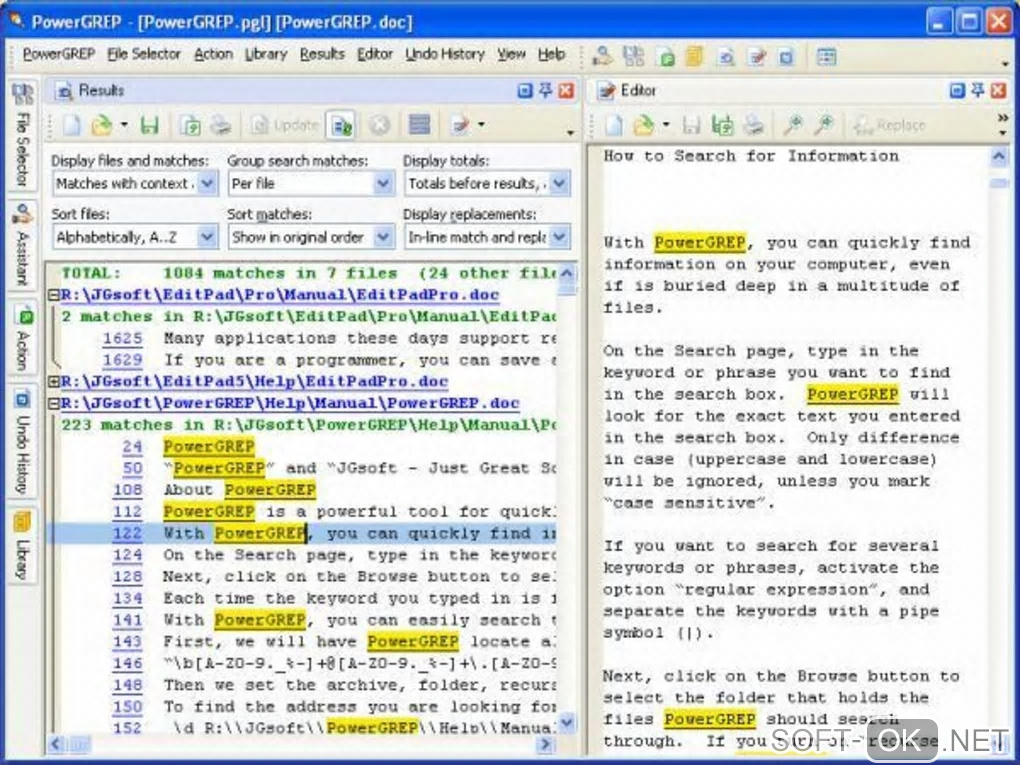Open the Sort files dropdown
This screenshot has height=765, width=1020.
(207, 237)
